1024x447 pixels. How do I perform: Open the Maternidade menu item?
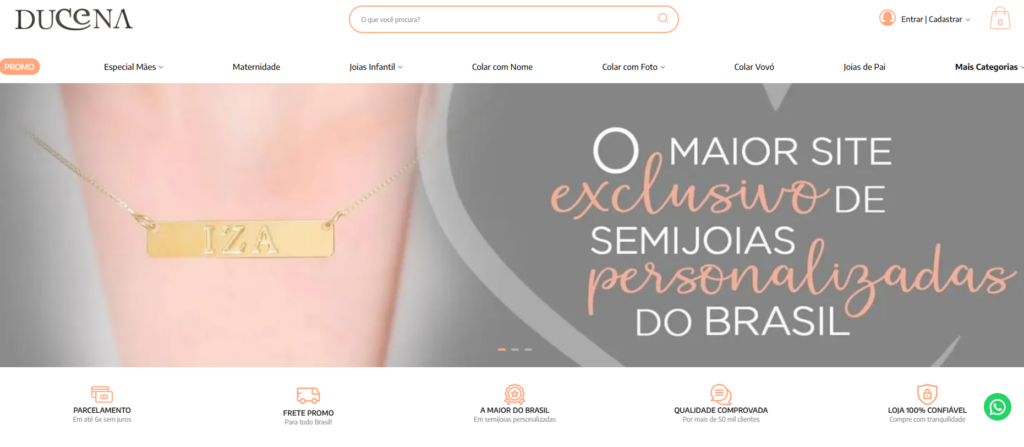click(256, 67)
